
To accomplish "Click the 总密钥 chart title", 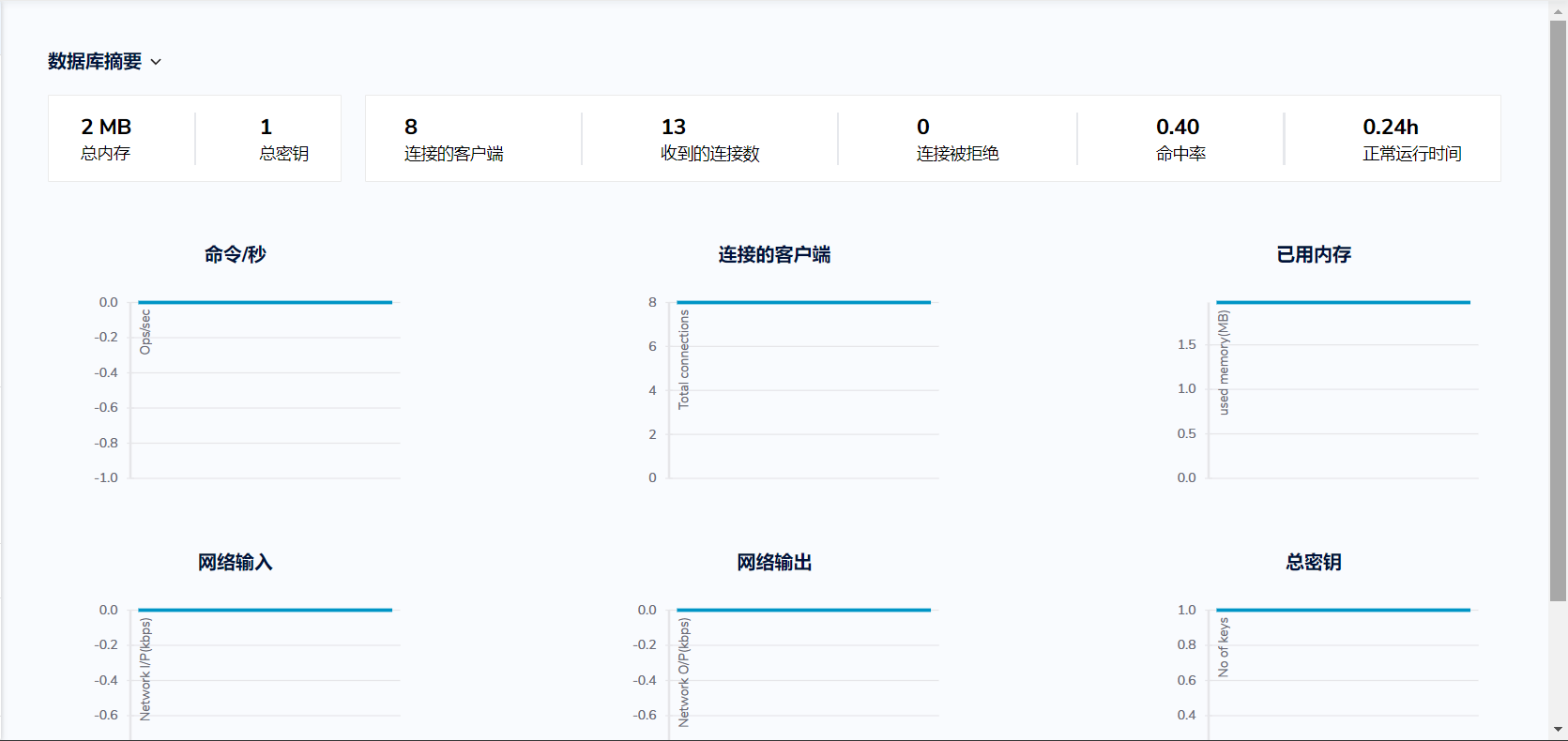I will [x=1314, y=562].
